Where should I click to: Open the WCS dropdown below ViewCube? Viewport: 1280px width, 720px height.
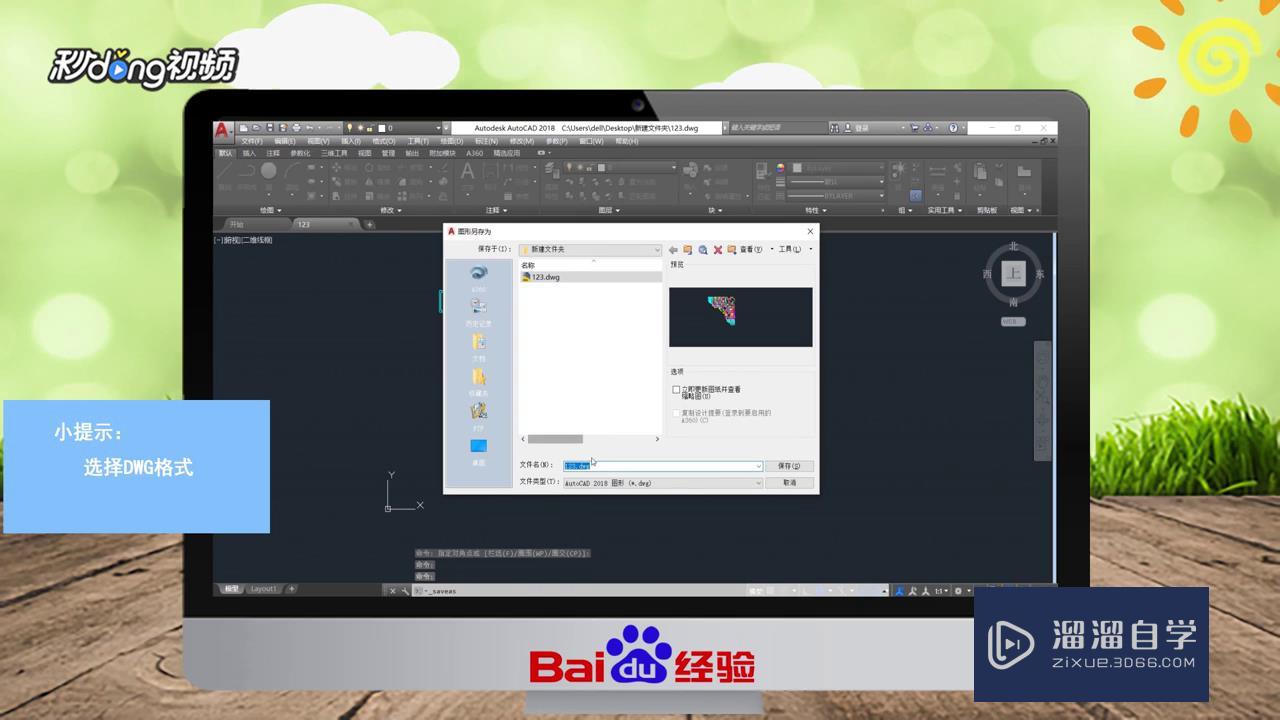[x=1013, y=321]
